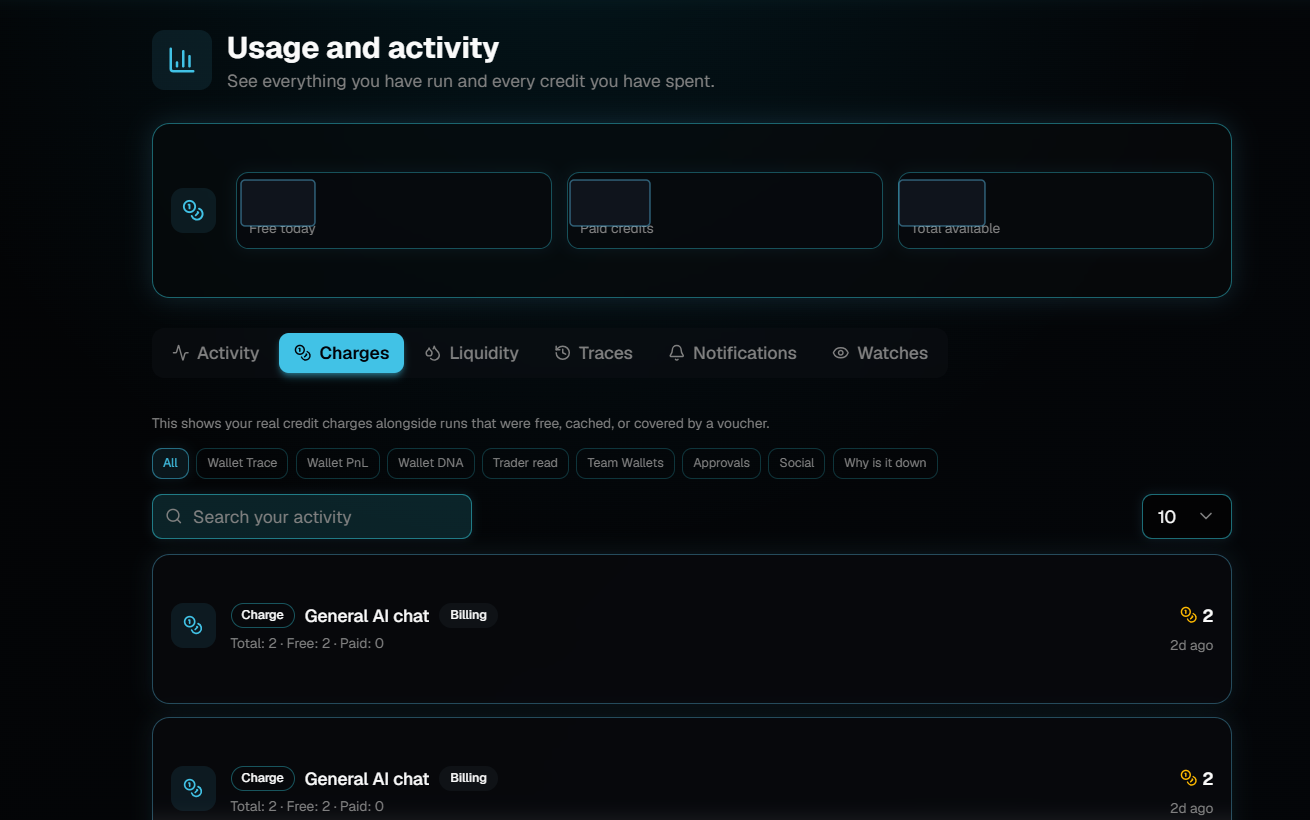Click the Total available credits card
1310x820 pixels.
[x=1056, y=210]
